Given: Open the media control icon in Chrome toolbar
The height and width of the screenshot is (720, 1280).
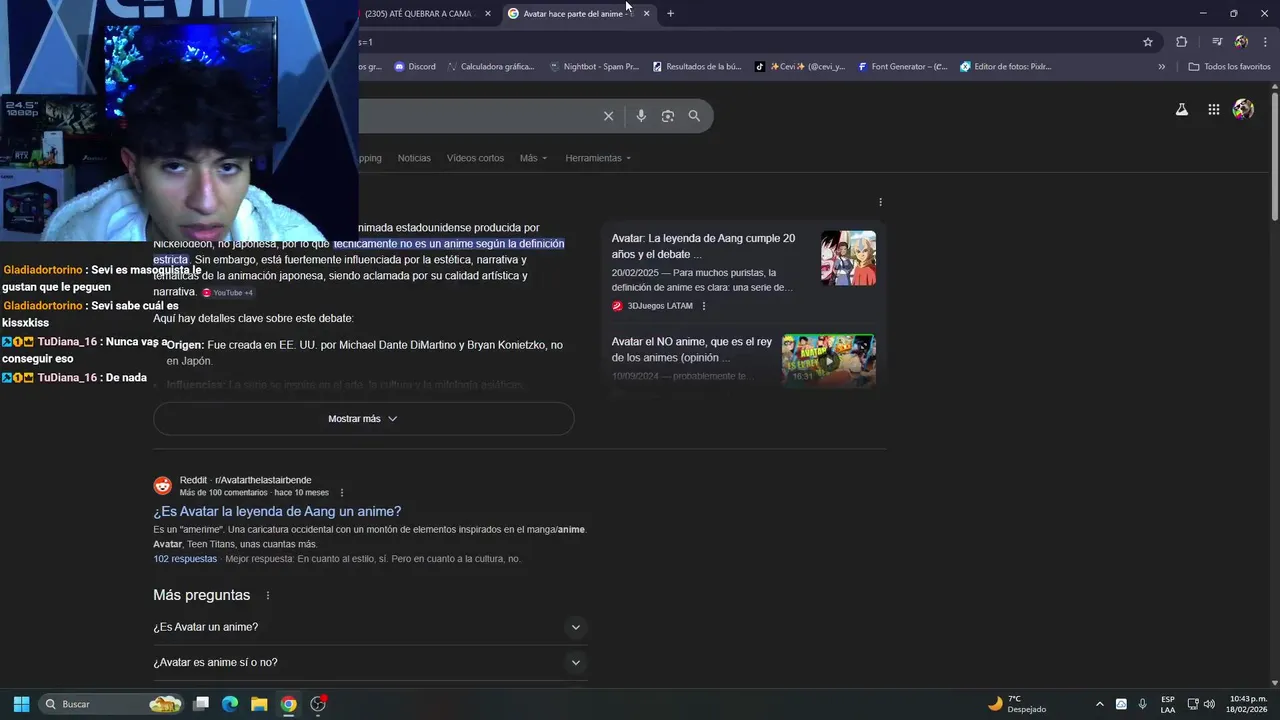Looking at the screenshot, I should (x=1217, y=42).
